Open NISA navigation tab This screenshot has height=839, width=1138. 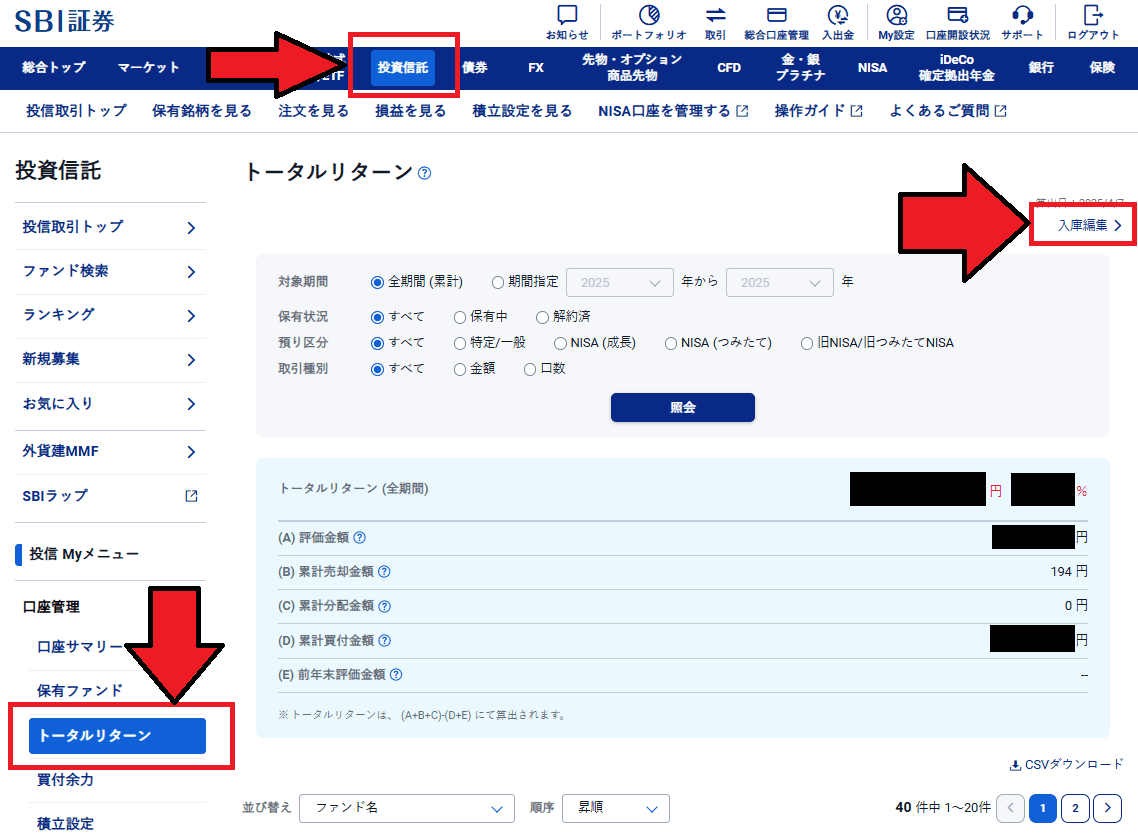[872, 67]
